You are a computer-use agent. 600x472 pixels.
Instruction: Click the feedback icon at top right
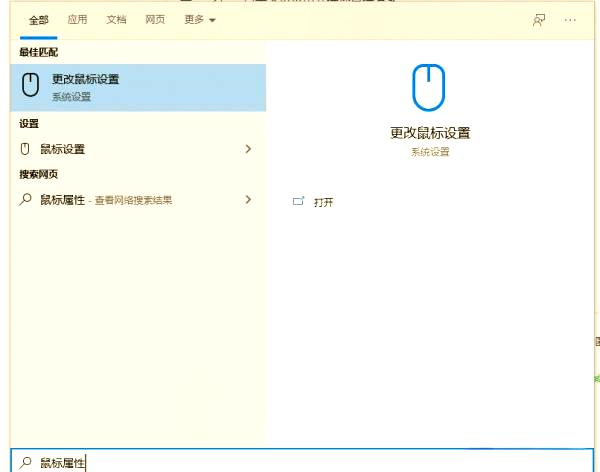tap(539, 19)
